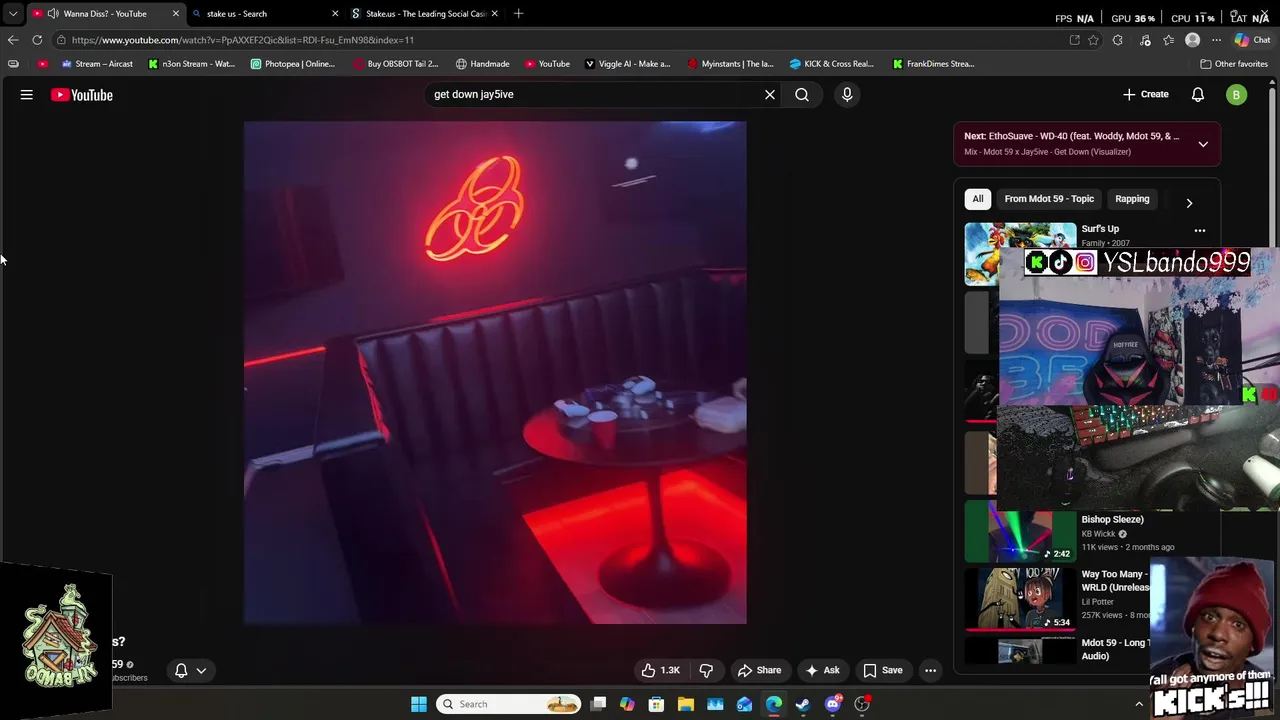Open the Edge Copilot Chat button
The width and height of the screenshot is (1280, 720).
coord(1253,40)
